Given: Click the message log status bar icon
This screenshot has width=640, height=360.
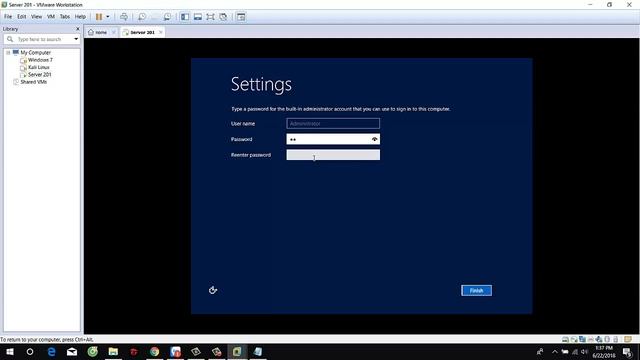Looking at the screenshot, I should coord(628,339).
